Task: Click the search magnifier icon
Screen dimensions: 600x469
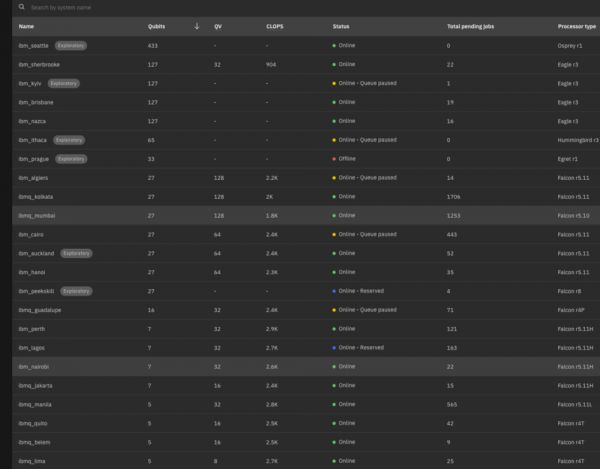Action: 21,7
